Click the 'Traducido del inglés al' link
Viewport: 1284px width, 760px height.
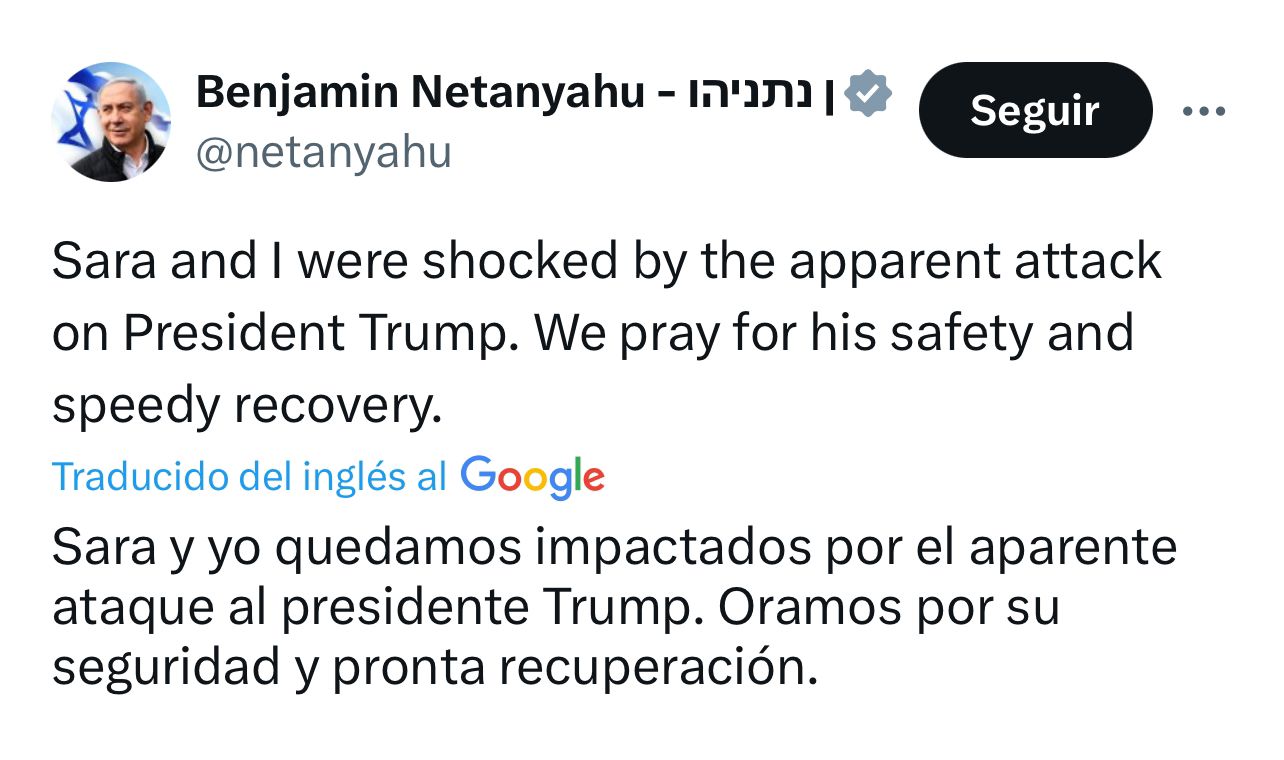pos(248,477)
